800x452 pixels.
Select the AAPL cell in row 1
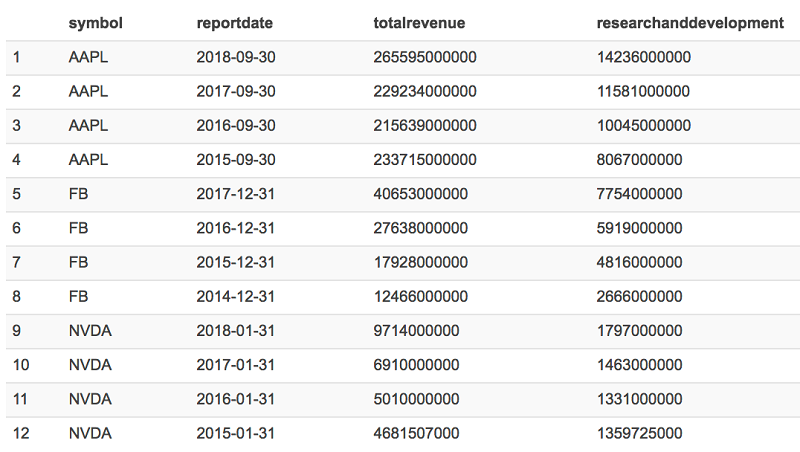pos(88,57)
